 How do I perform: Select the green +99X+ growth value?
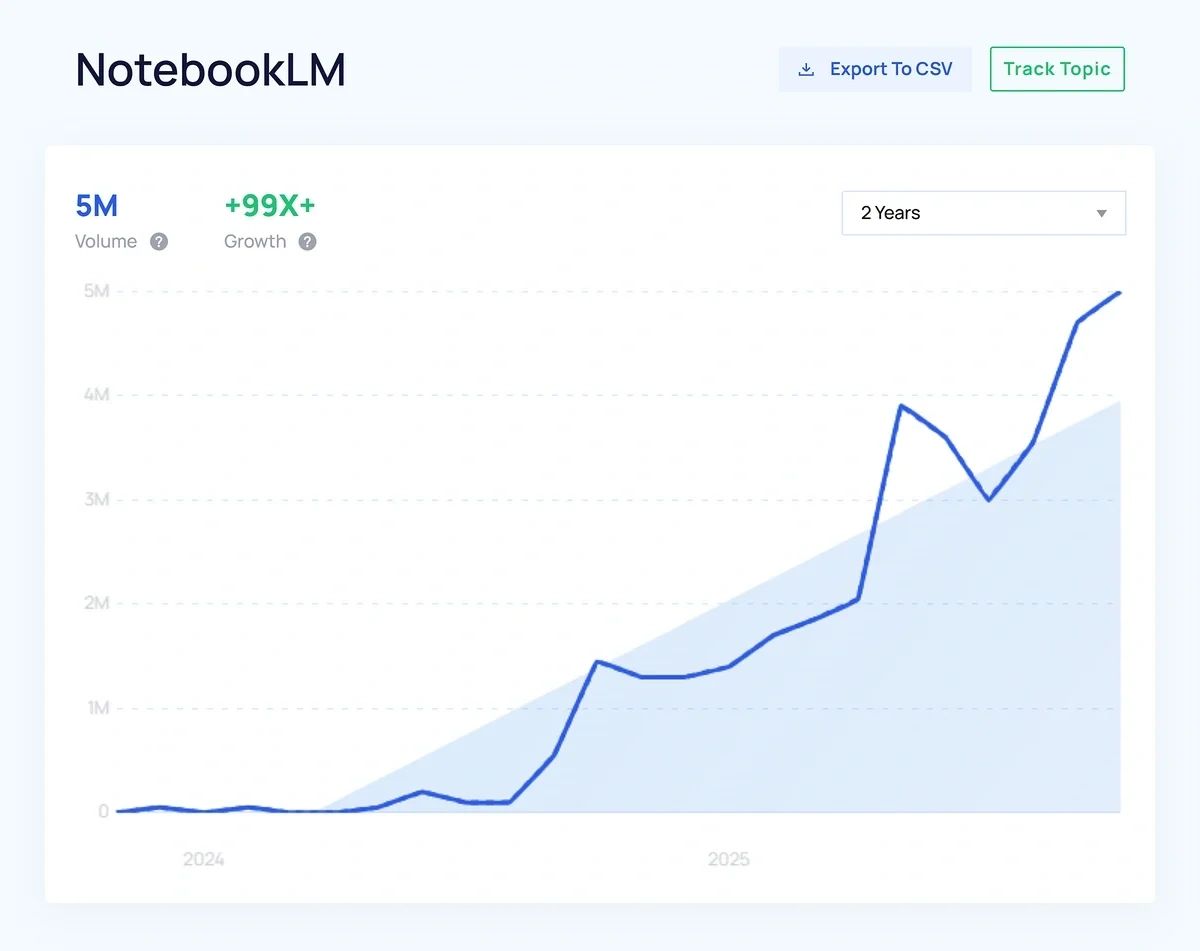[x=270, y=206]
